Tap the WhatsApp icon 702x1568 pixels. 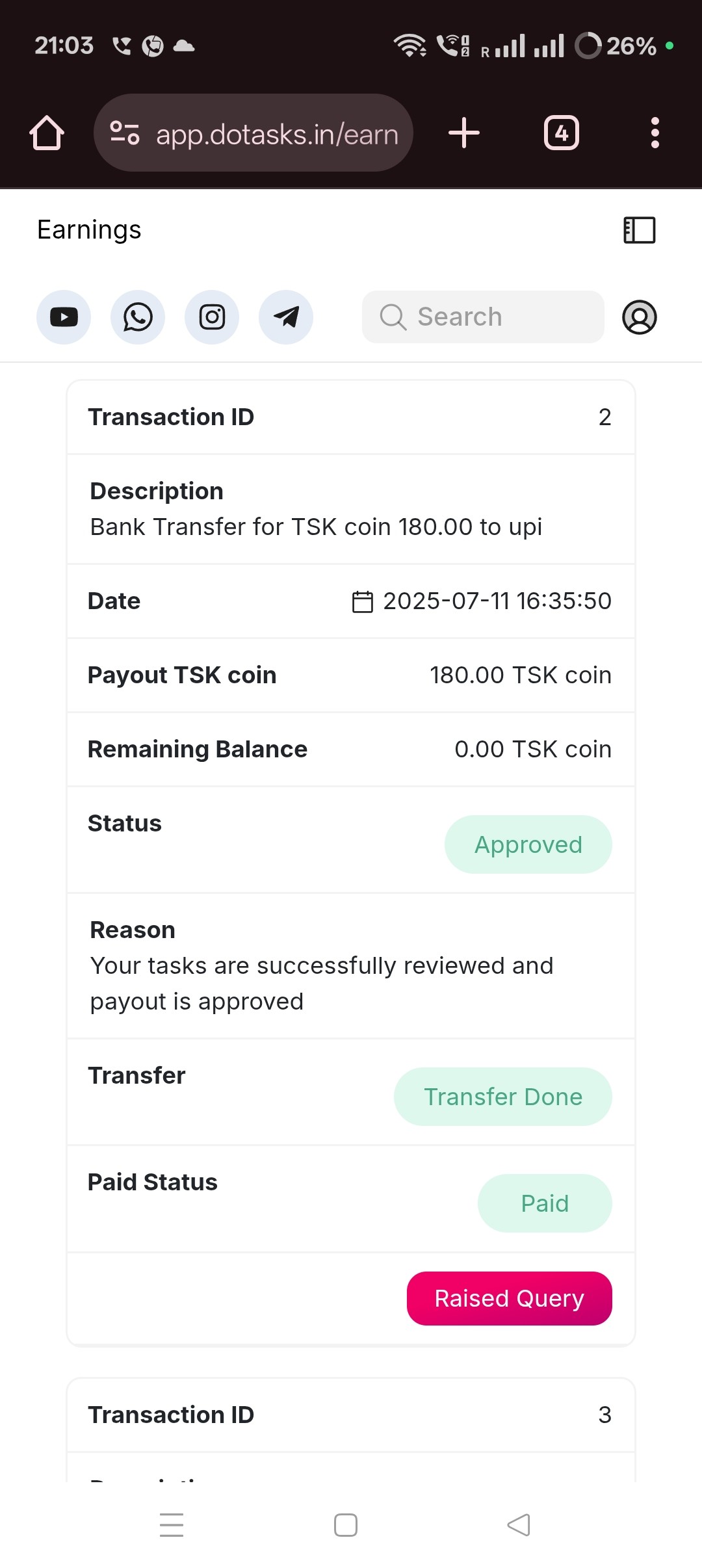[x=138, y=317]
